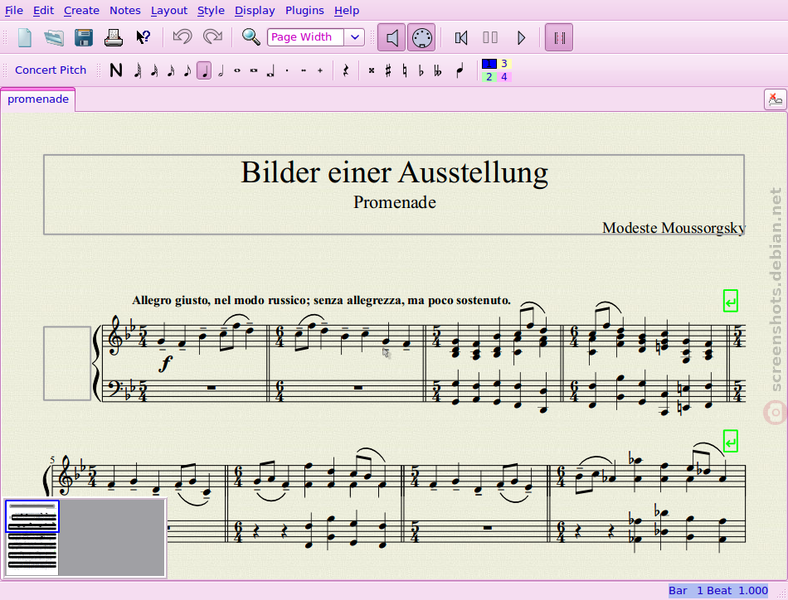This screenshot has width=788, height=600.
Task: Select voice 1
Action: click(x=489, y=64)
